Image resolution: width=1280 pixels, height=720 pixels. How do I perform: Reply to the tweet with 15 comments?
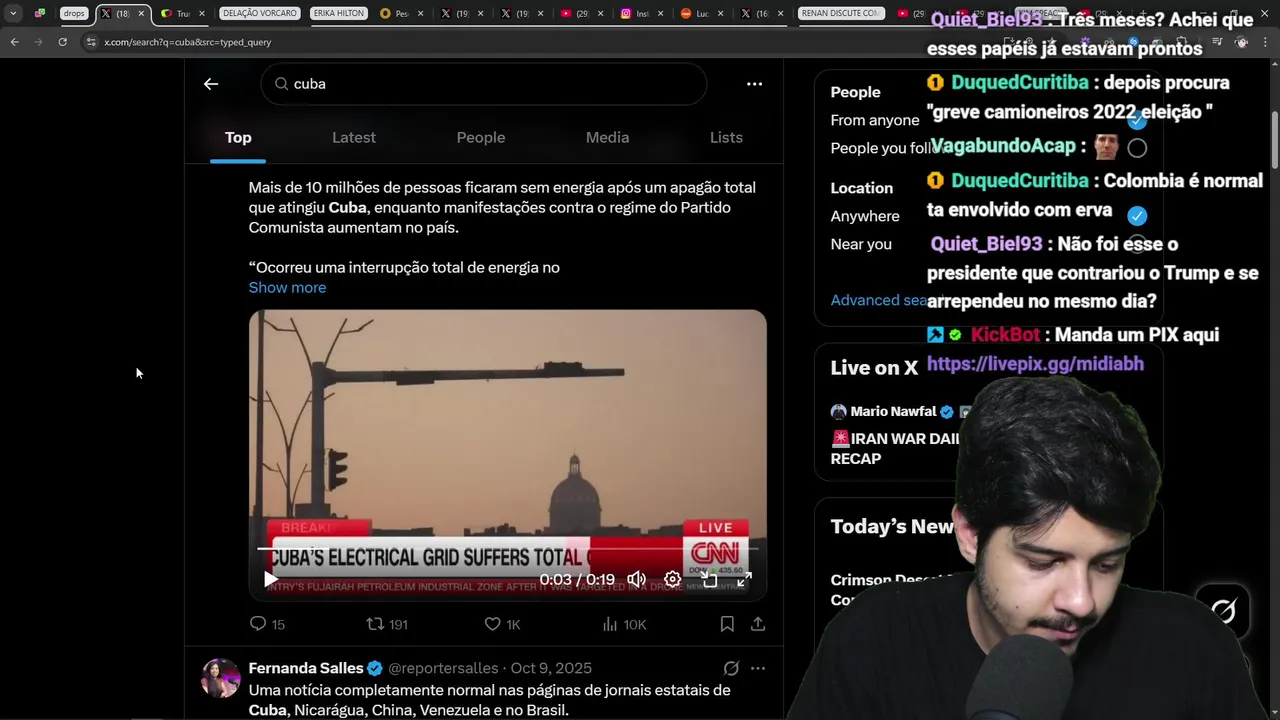[x=267, y=624]
